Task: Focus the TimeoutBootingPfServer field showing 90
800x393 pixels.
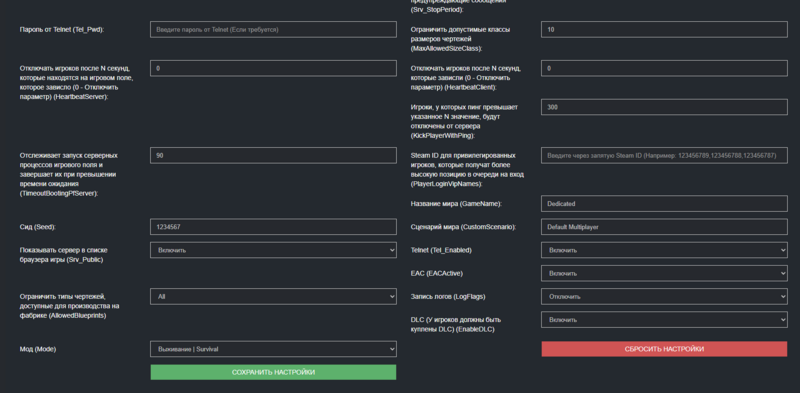Action: (x=273, y=156)
